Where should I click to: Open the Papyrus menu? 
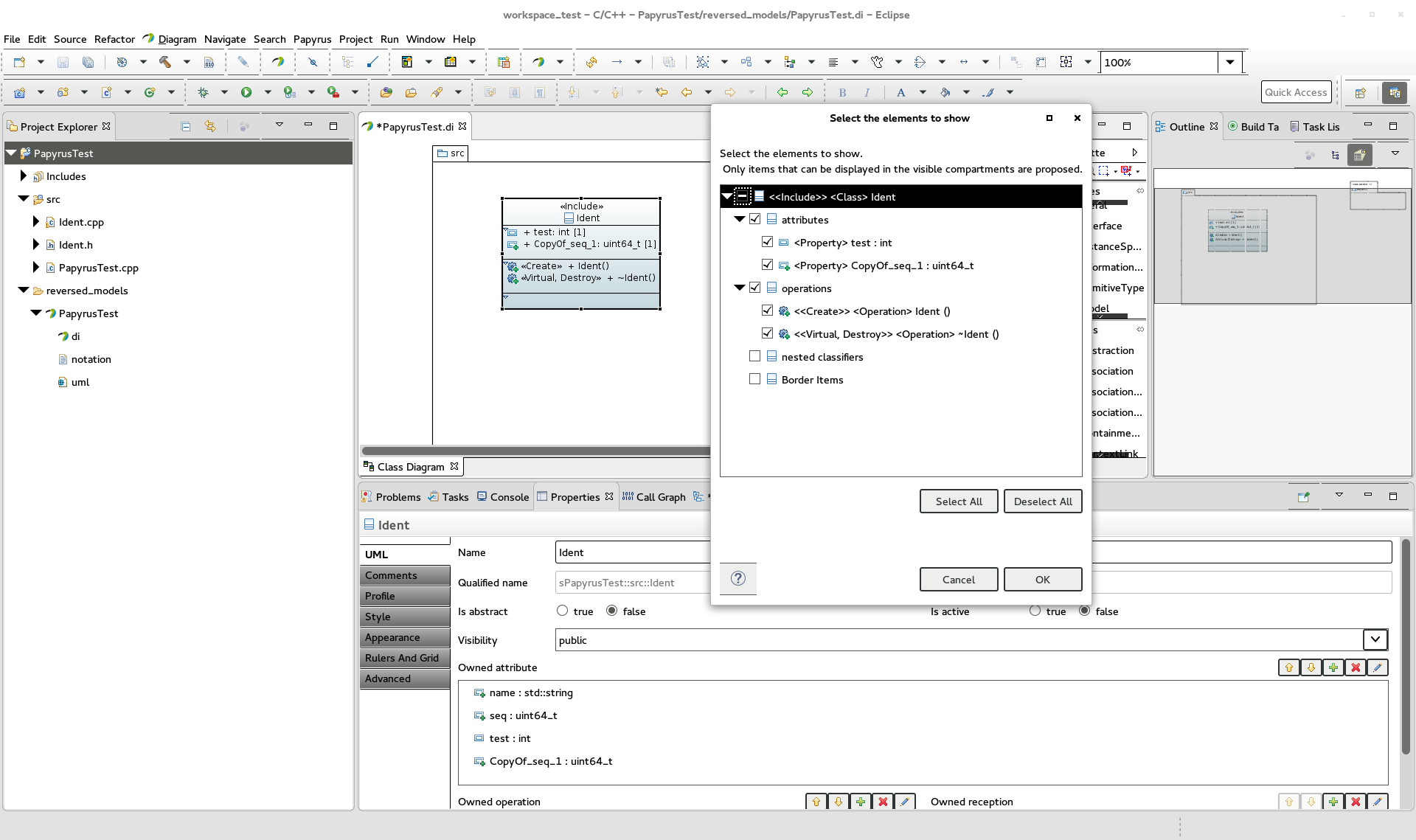coord(312,39)
